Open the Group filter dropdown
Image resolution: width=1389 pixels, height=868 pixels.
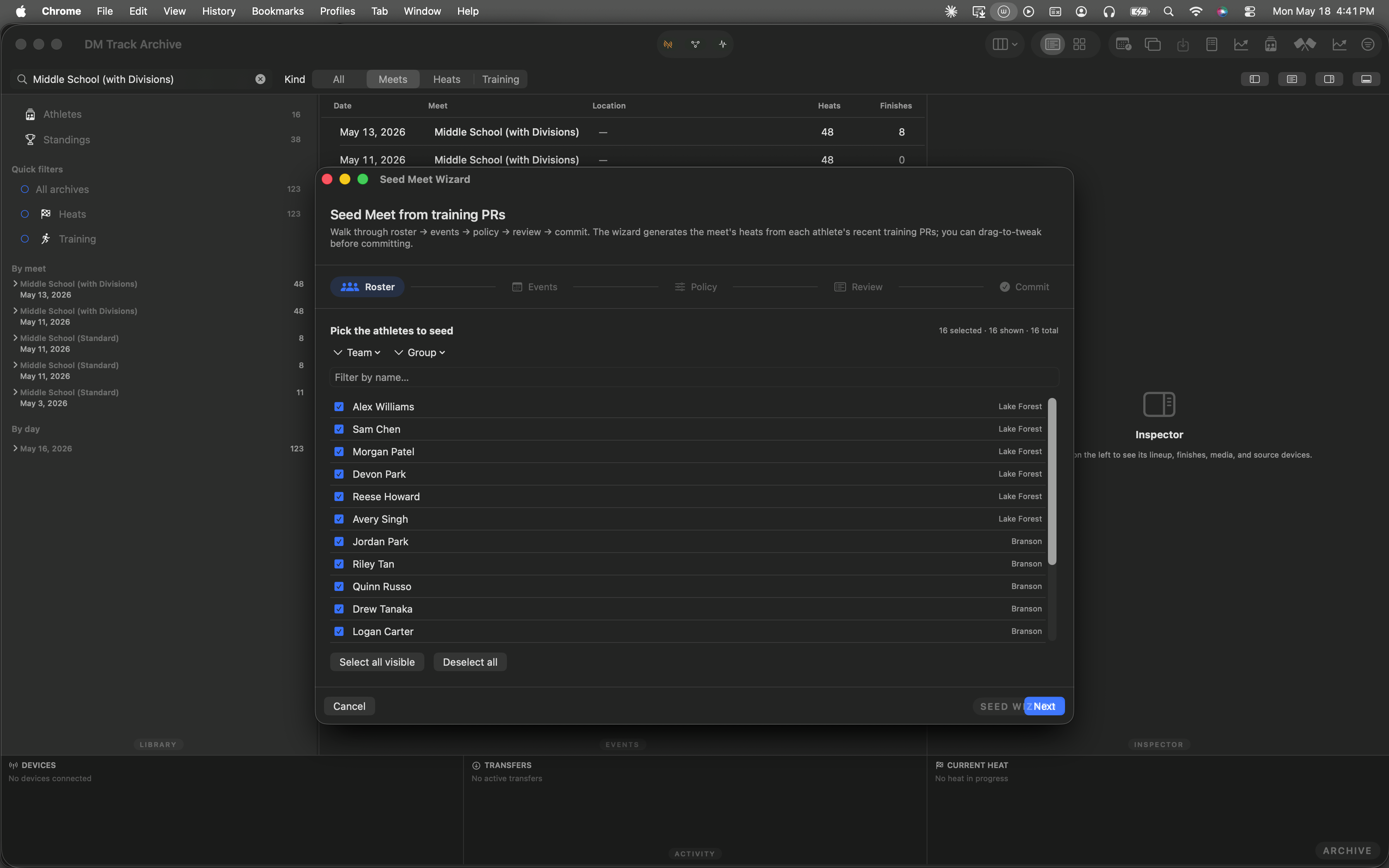420,353
